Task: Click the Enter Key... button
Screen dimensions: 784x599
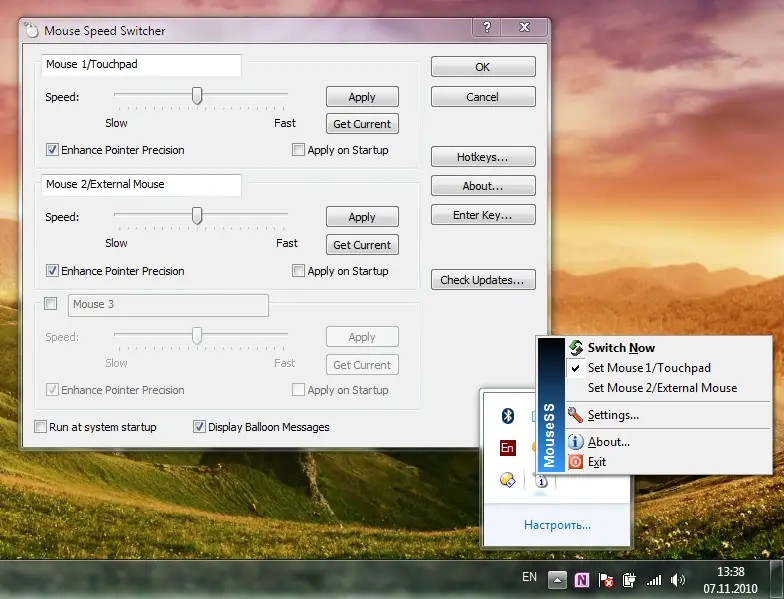Action: 483,214
